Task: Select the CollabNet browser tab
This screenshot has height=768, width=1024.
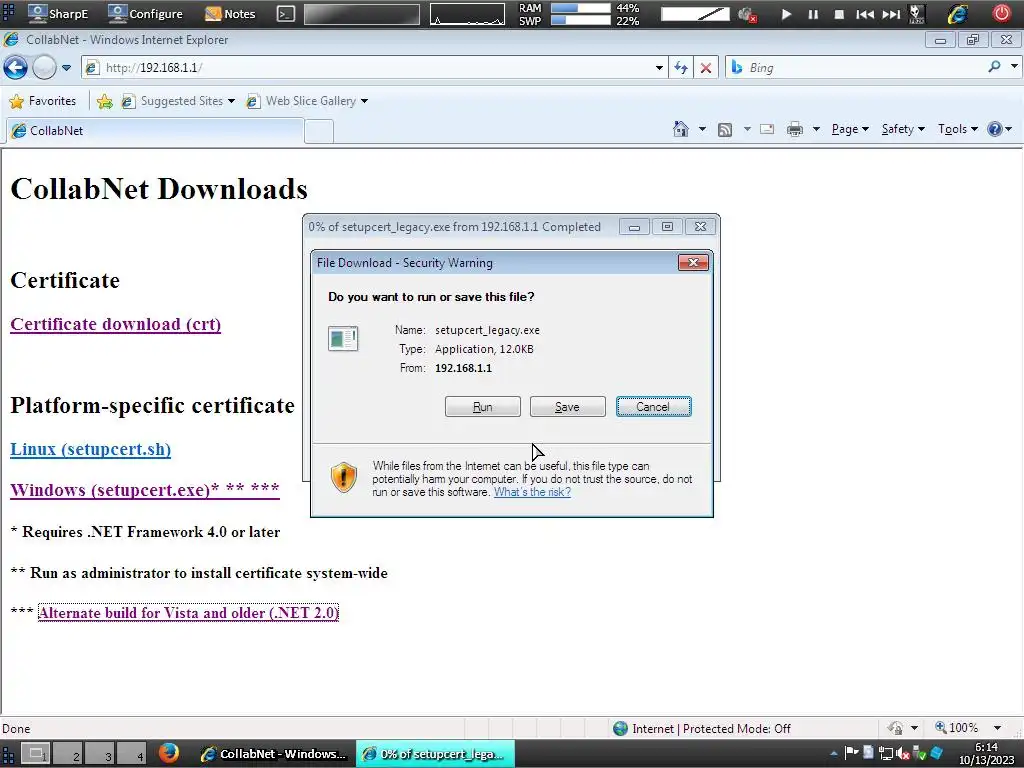Action: click(x=155, y=131)
